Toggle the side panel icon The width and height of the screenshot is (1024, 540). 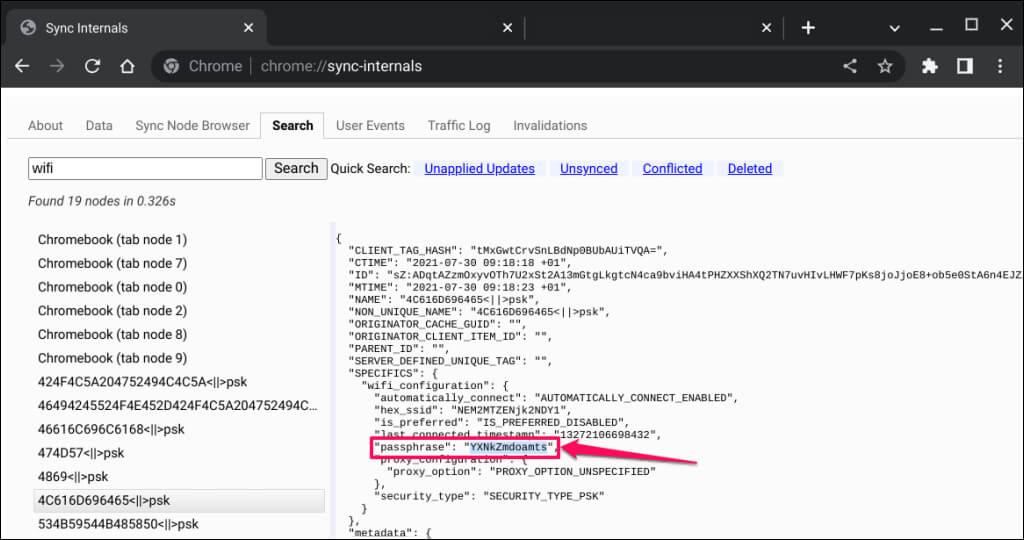pos(964,66)
